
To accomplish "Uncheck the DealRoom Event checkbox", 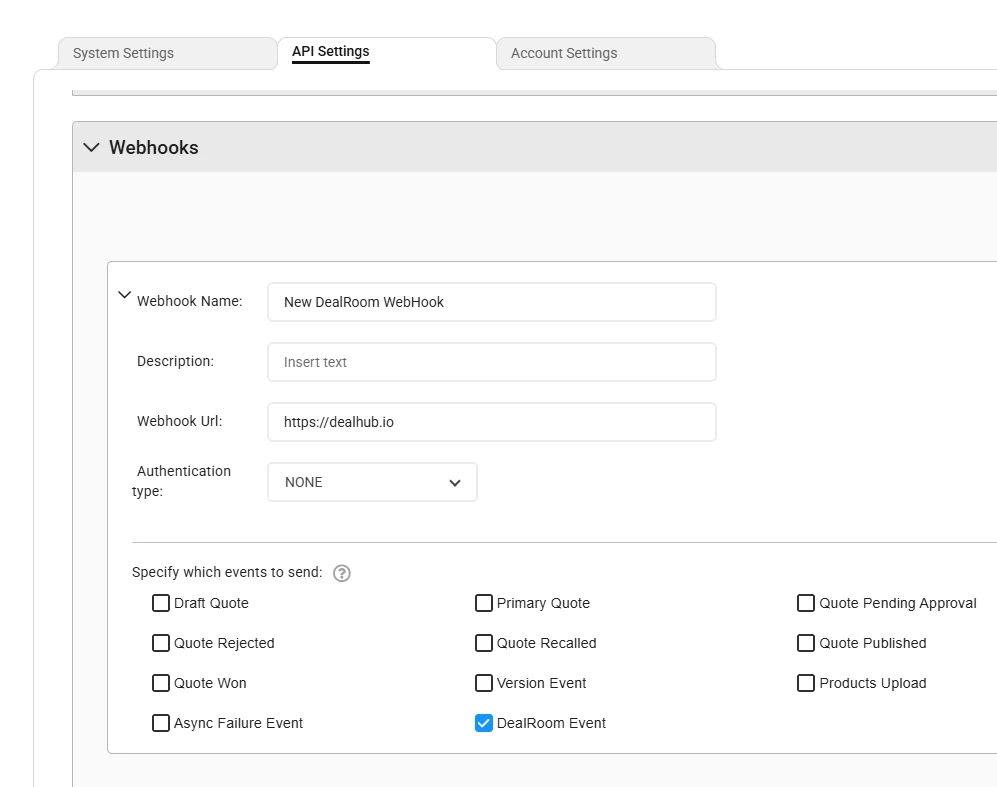I will click(x=484, y=723).
